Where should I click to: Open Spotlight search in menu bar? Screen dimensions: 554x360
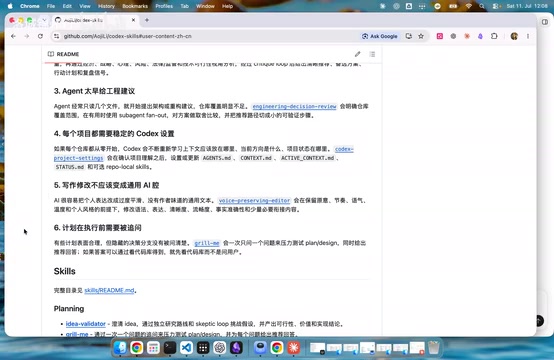pyautogui.click(x=482, y=6)
